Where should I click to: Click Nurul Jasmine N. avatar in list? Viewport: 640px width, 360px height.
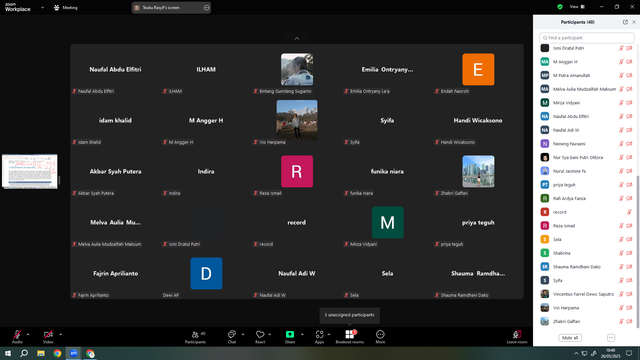click(544, 171)
